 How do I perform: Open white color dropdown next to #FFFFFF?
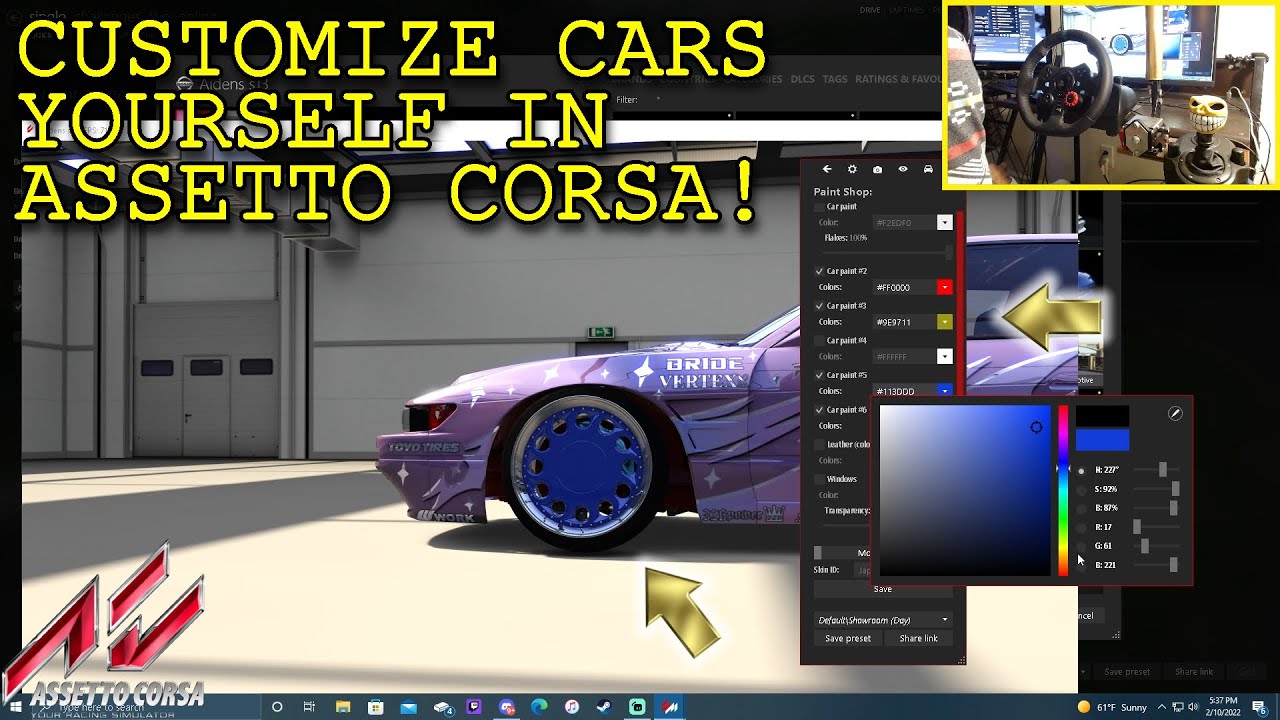pyautogui.click(x=944, y=356)
